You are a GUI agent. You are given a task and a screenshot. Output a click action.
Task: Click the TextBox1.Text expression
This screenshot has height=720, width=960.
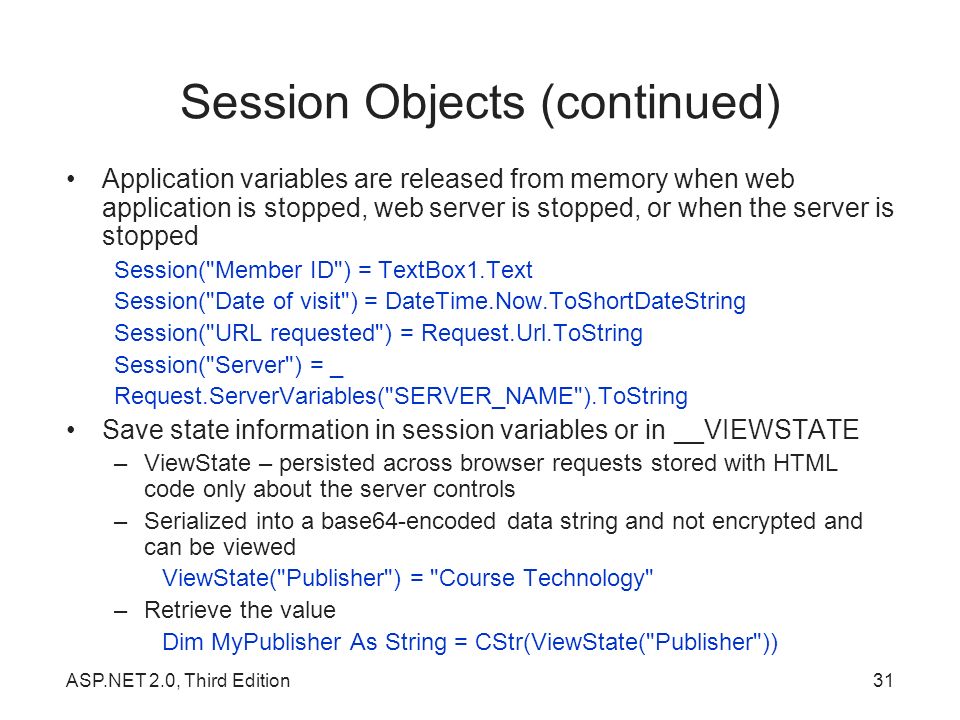click(x=456, y=270)
